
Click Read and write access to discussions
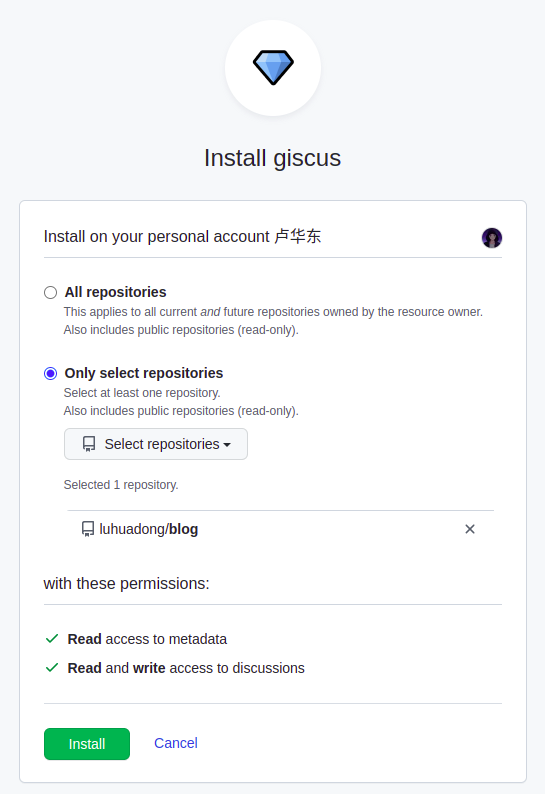point(186,668)
